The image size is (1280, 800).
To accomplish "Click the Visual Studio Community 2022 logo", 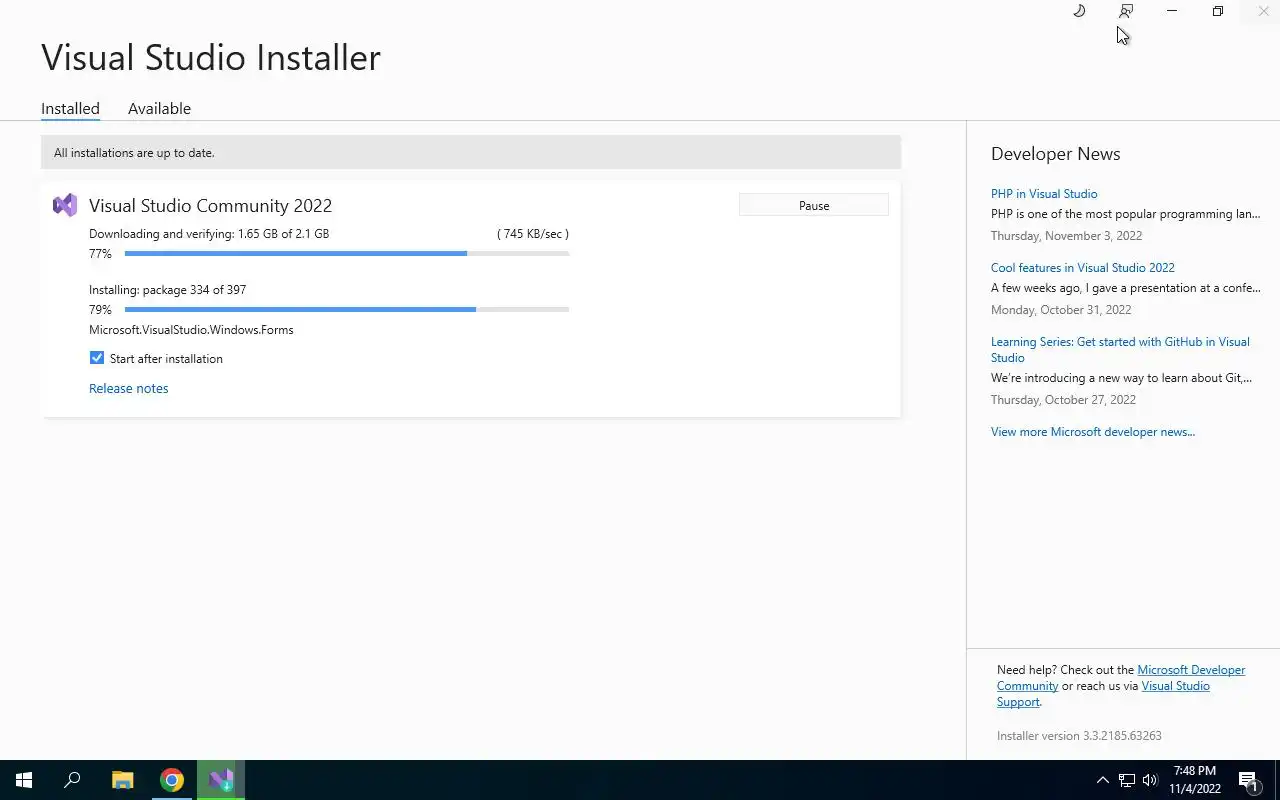I will (x=65, y=205).
